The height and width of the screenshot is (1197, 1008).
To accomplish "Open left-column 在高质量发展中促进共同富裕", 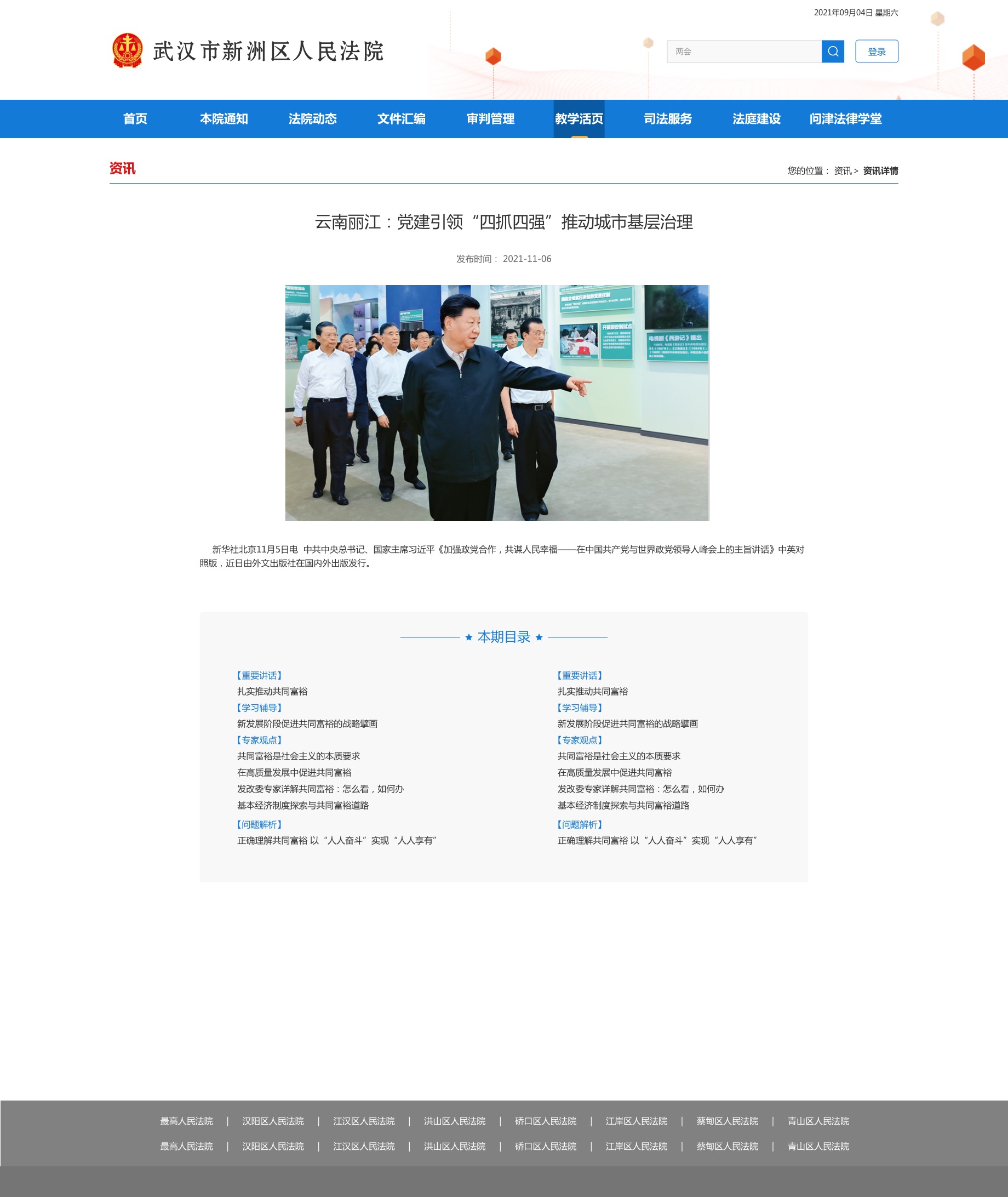I will (x=294, y=773).
